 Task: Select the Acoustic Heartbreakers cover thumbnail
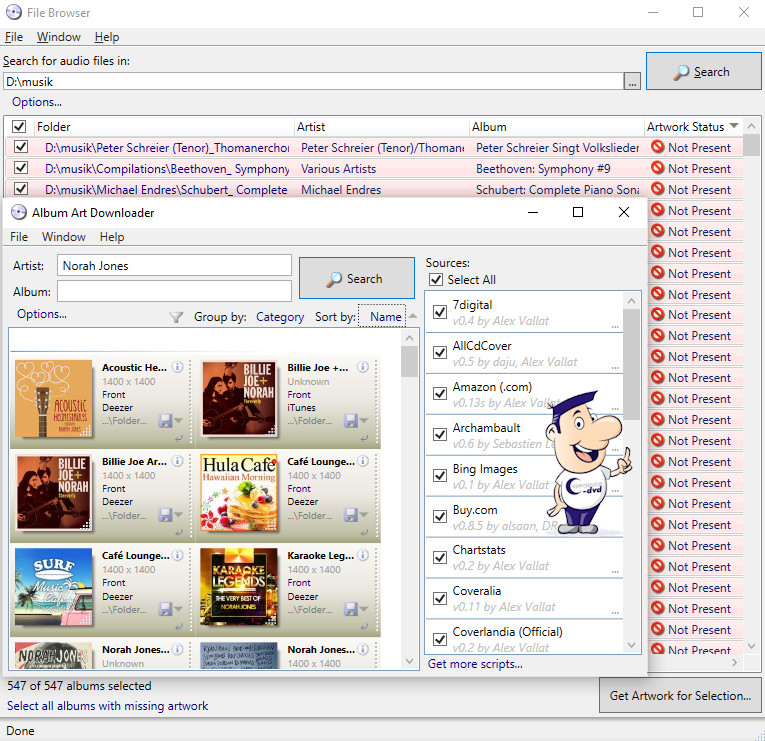pos(54,399)
